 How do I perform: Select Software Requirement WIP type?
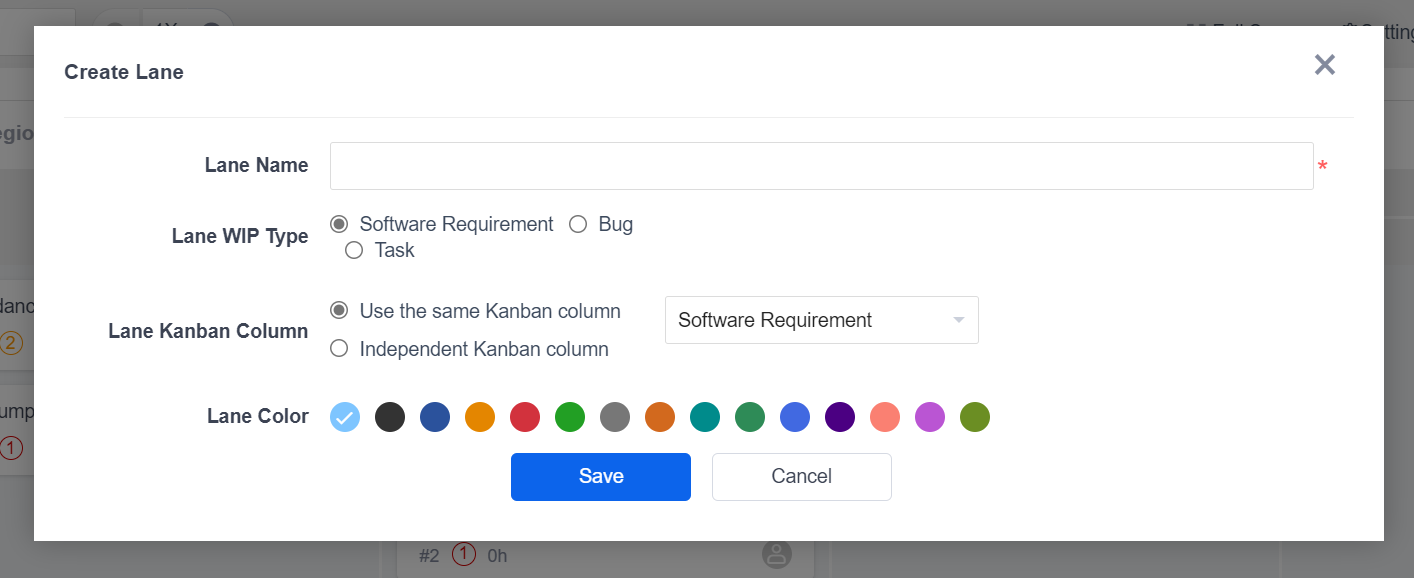point(340,224)
